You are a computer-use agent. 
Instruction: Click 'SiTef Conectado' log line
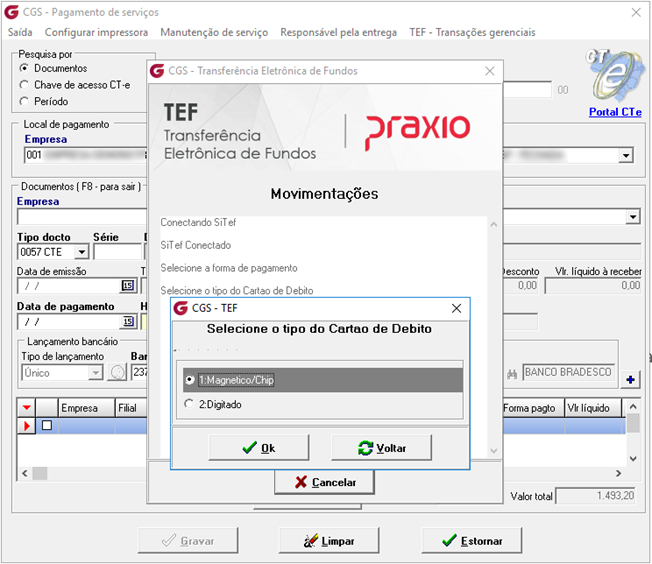195,245
